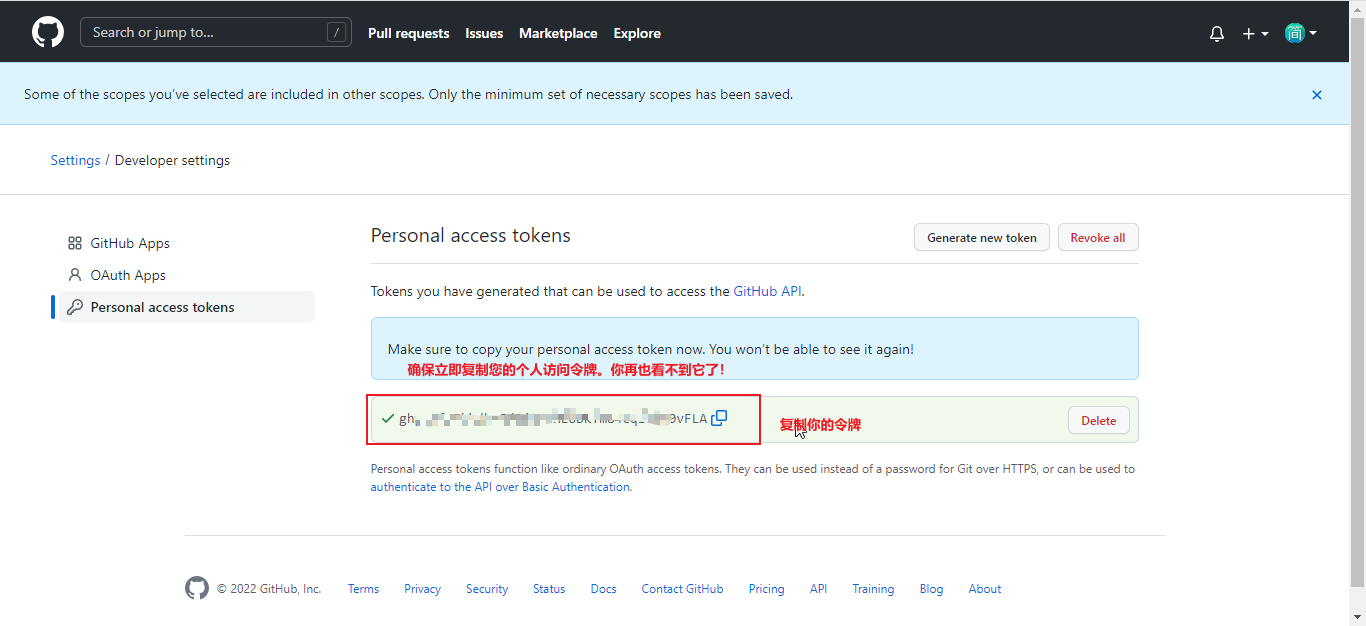This screenshot has height=626, width=1366.
Task: Open Pricing footer link
Action: point(766,589)
